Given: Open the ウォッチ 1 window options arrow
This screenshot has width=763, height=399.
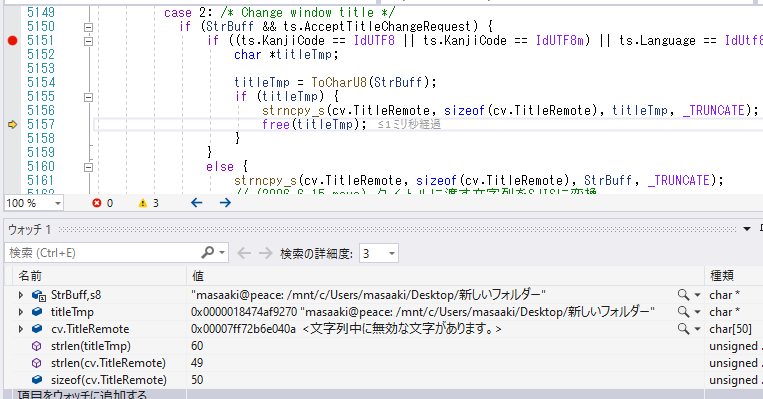Looking at the screenshot, I should [x=747, y=229].
